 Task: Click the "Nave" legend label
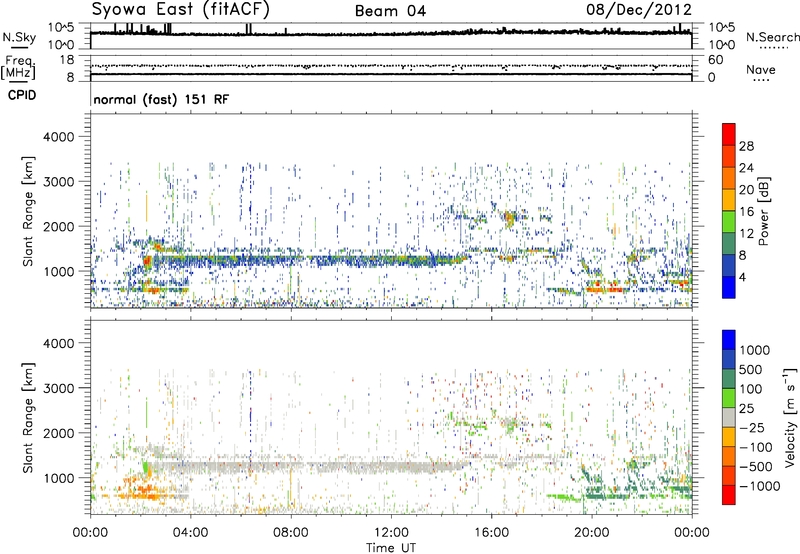point(761,69)
